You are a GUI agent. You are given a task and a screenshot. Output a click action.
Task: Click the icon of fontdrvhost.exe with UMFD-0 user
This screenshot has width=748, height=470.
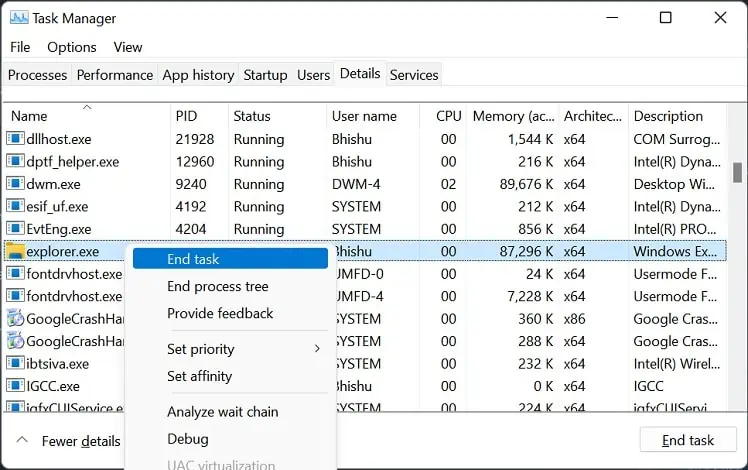(x=15, y=273)
